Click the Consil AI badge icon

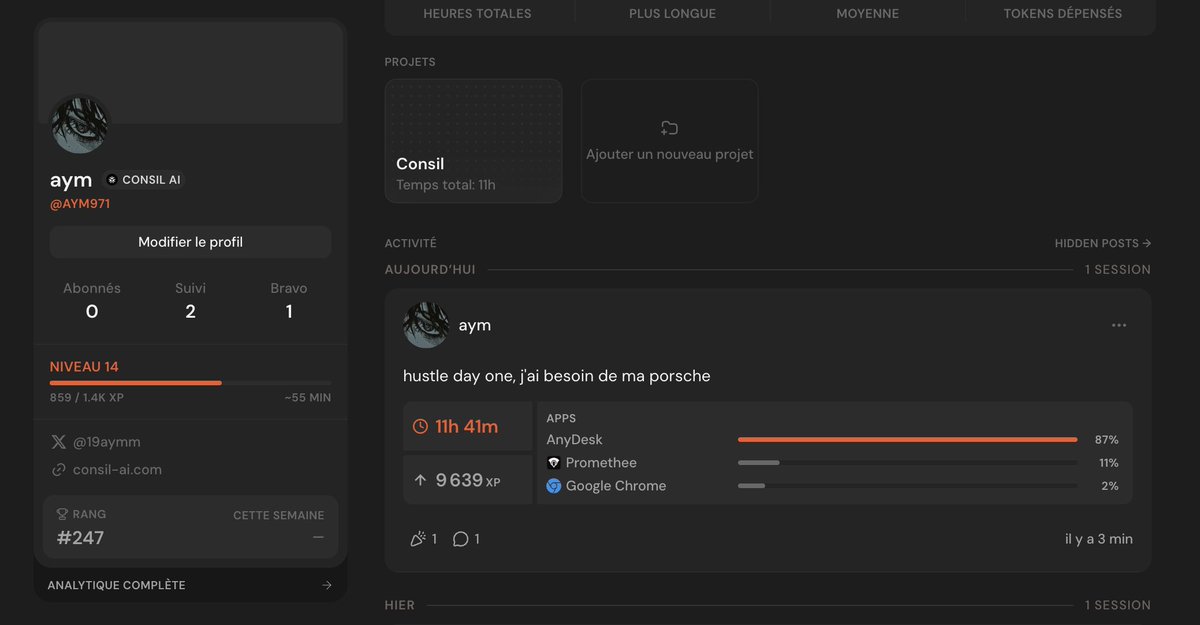pos(112,180)
